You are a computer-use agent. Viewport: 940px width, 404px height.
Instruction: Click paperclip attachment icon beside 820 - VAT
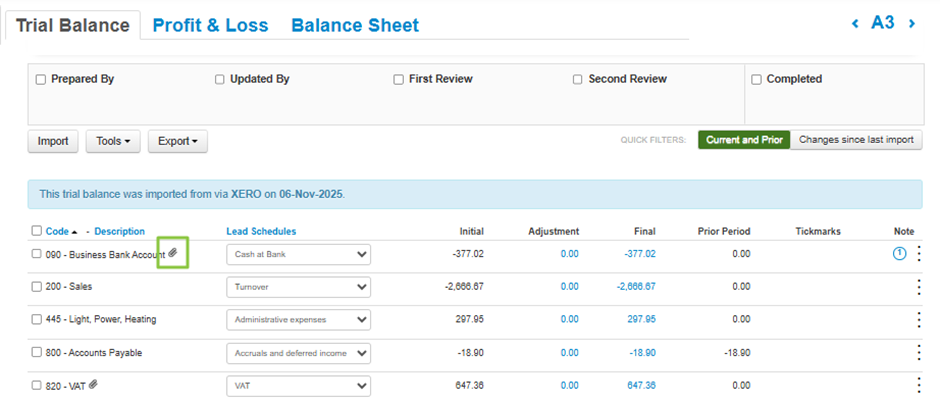(94, 385)
